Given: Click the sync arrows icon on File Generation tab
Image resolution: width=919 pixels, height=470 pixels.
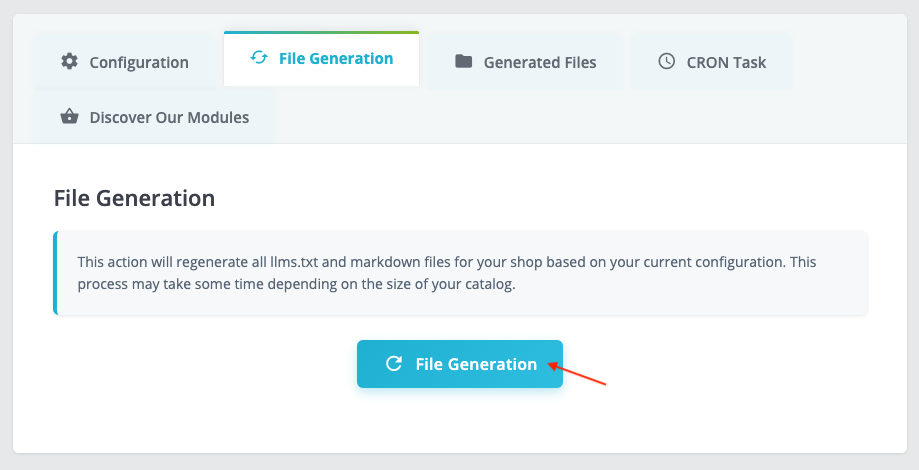Looking at the screenshot, I should (259, 57).
